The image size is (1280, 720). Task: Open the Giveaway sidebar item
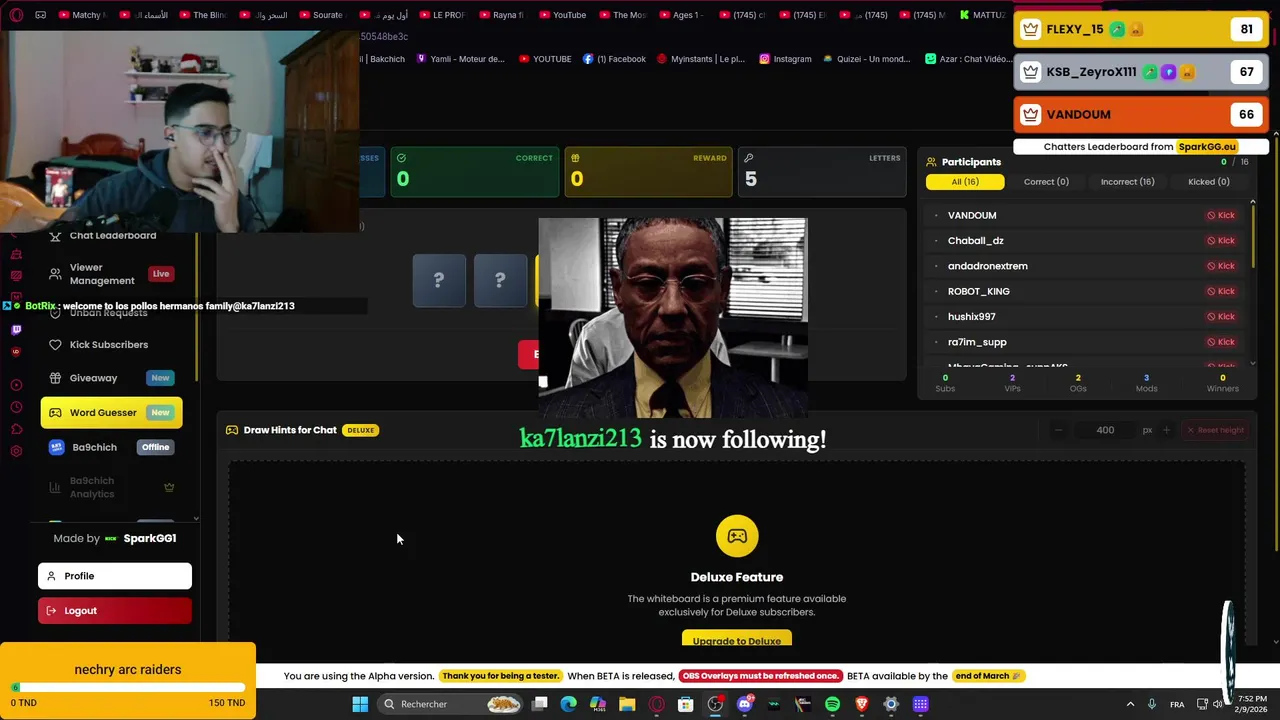(x=111, y=378)
